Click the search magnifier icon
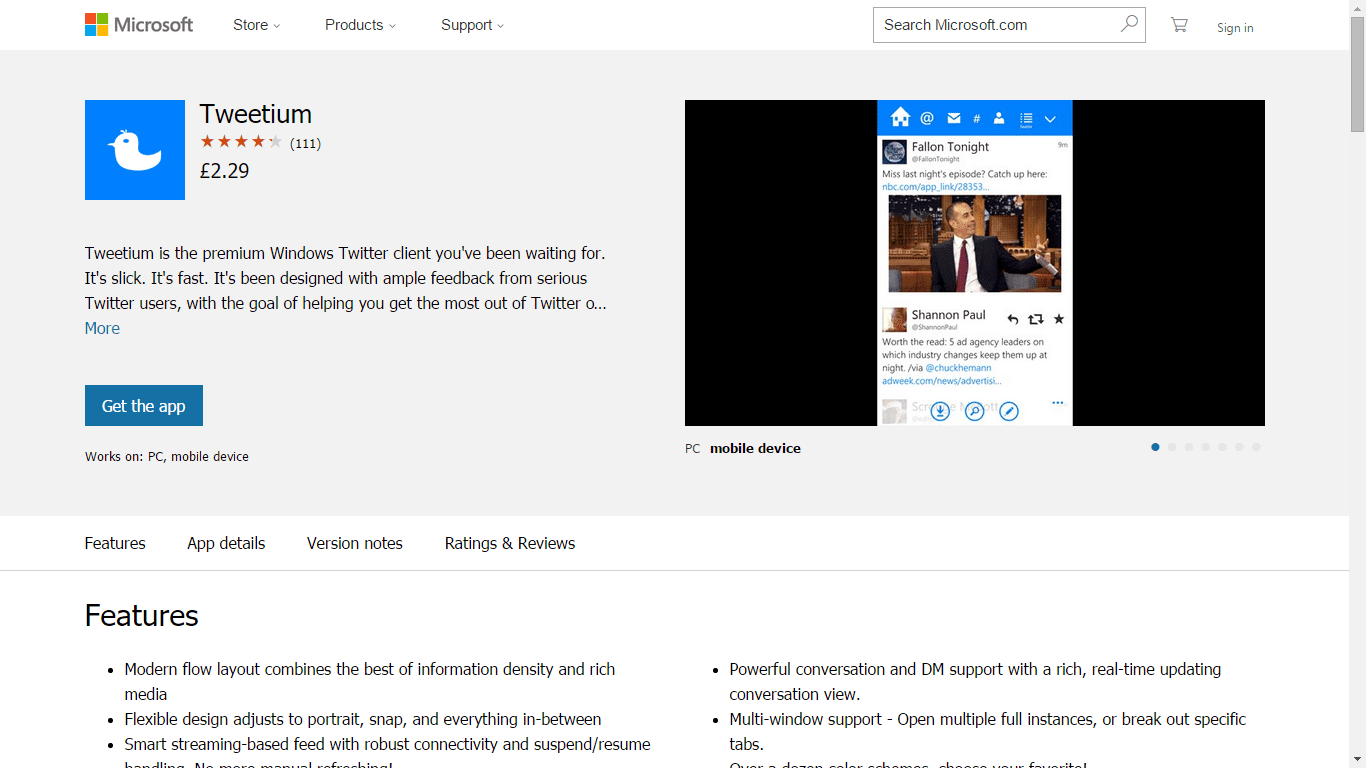The image size is (1366, 768). coord(1129,24)
